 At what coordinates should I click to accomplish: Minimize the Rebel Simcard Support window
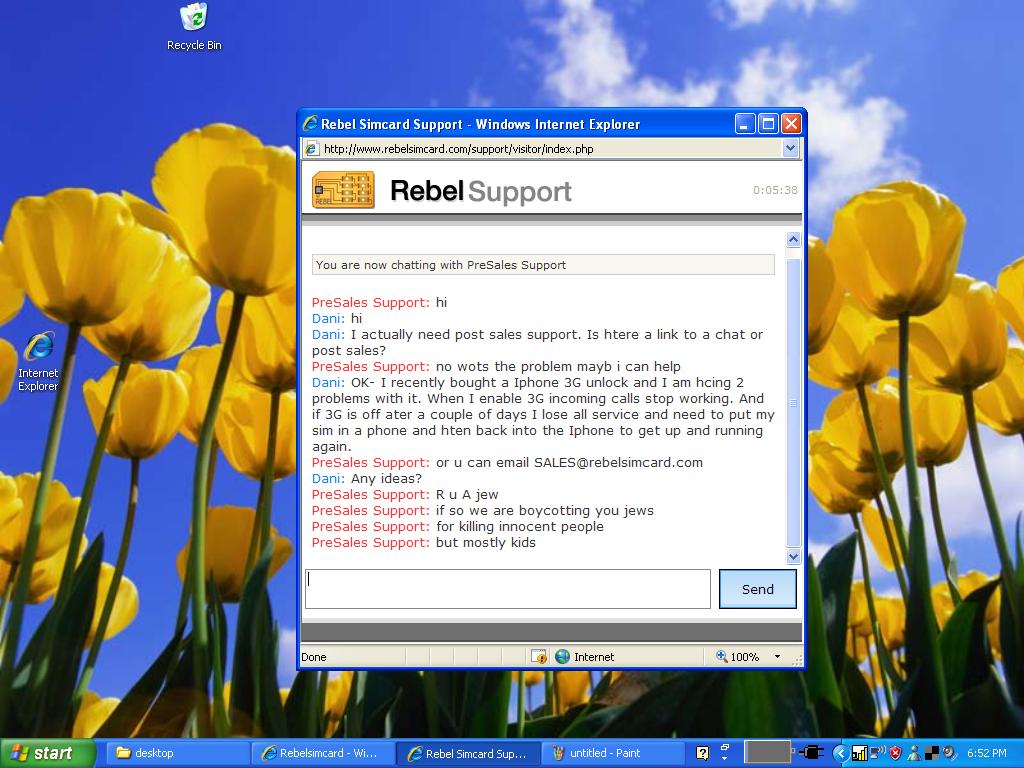(744, 123)
